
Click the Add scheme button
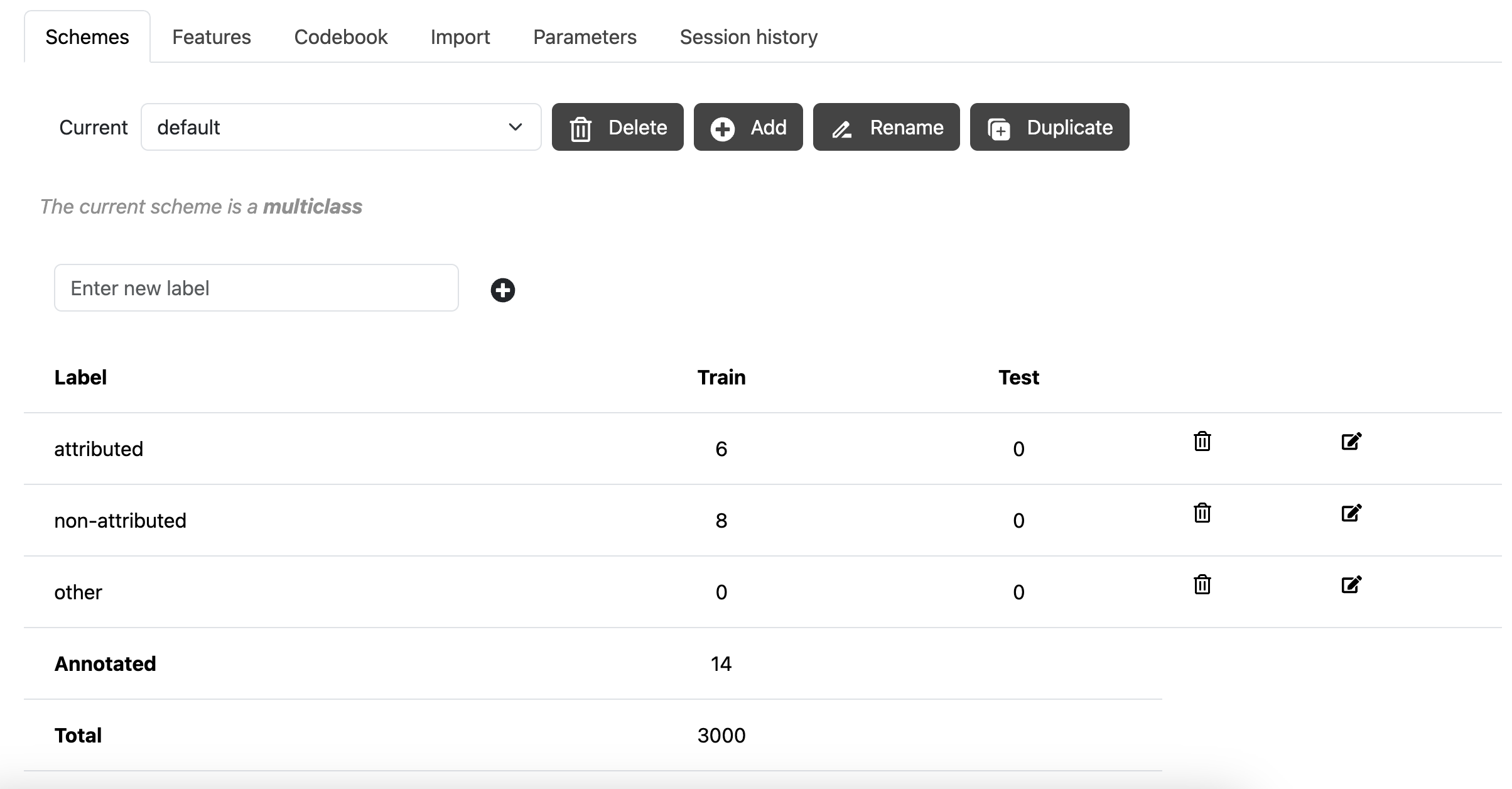tap(748, 127)
